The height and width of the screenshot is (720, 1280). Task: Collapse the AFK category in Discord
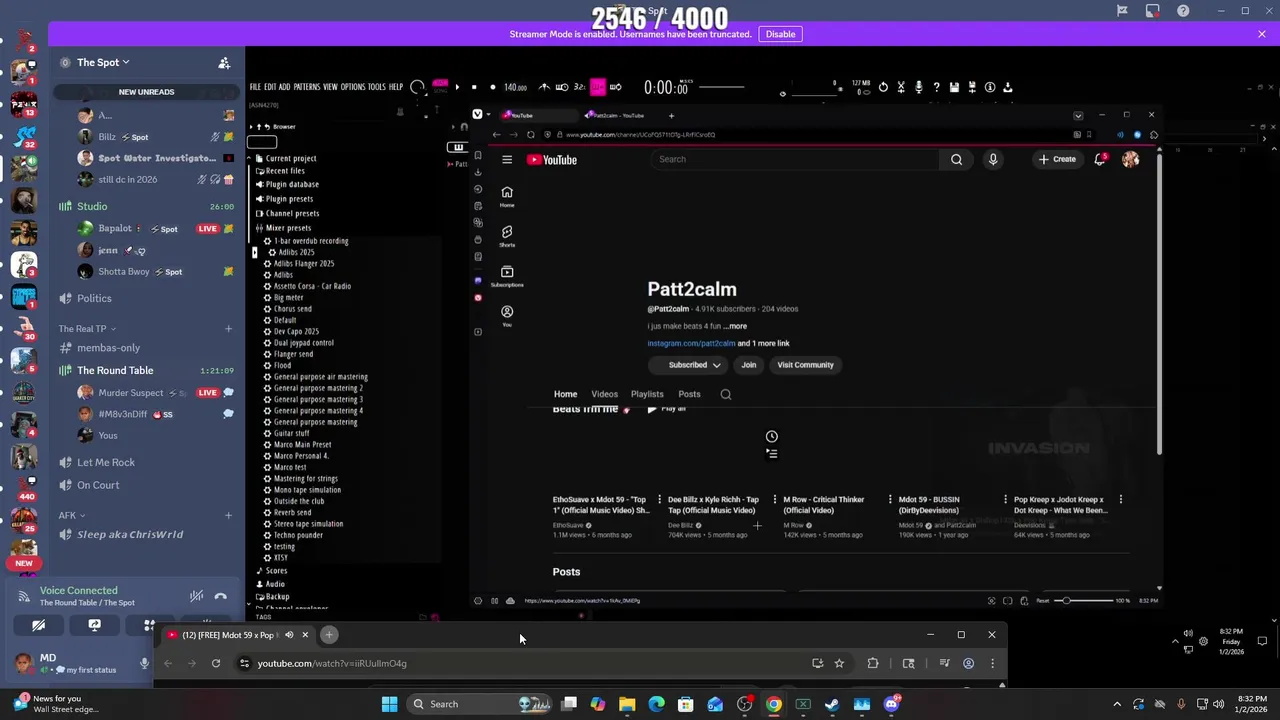tap(71, 516)
